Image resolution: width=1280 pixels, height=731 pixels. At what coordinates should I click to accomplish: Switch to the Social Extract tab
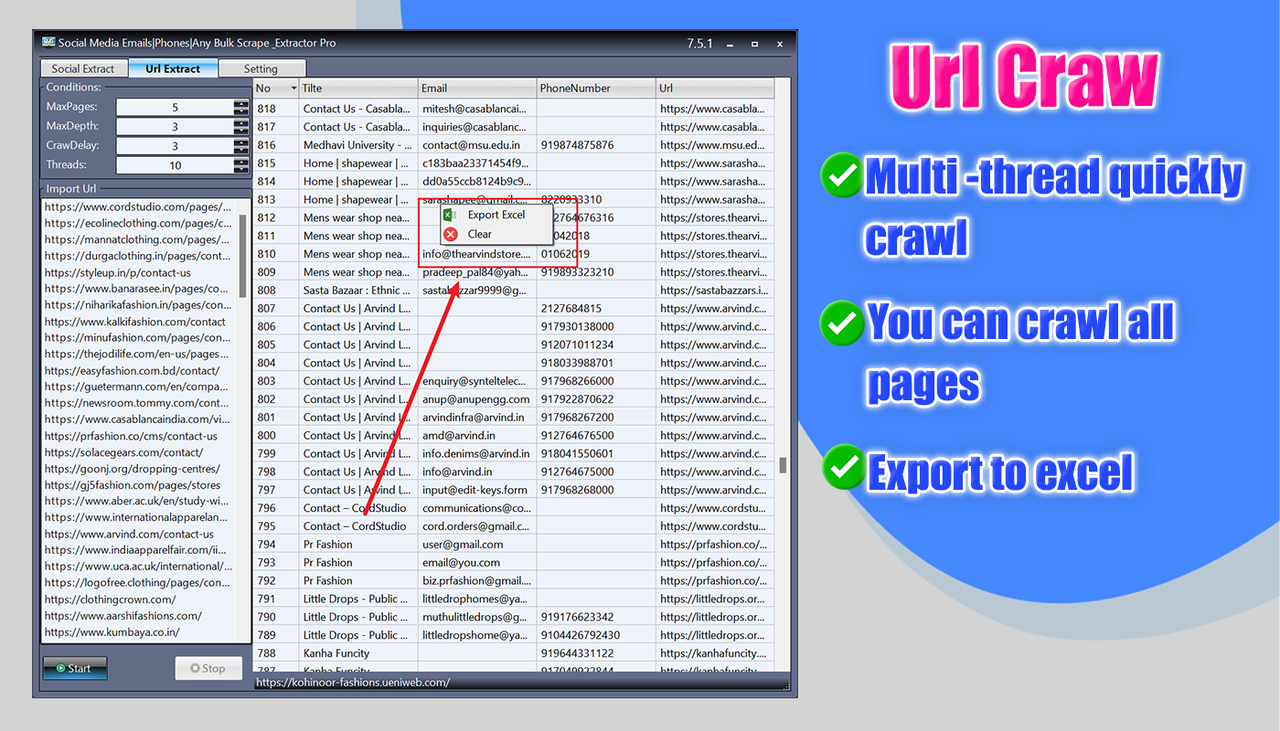tap(83, 69)
